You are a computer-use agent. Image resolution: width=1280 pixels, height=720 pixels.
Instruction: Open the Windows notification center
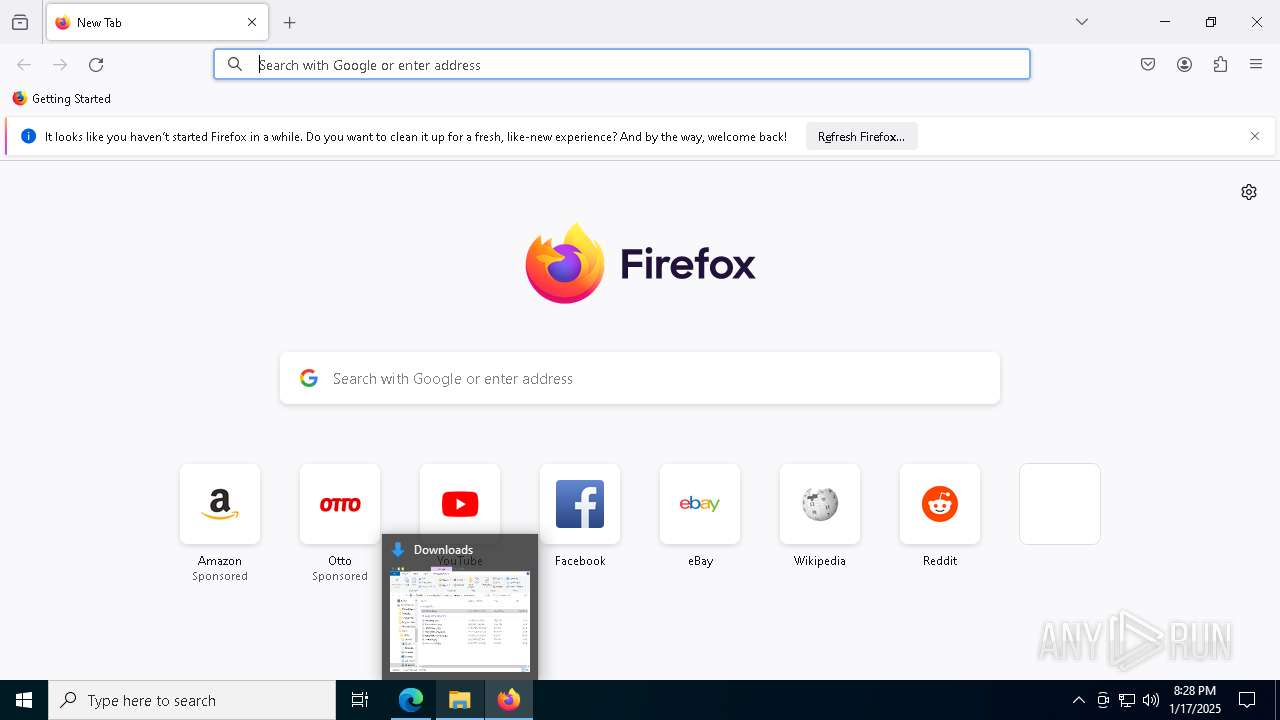(1247, 700)
